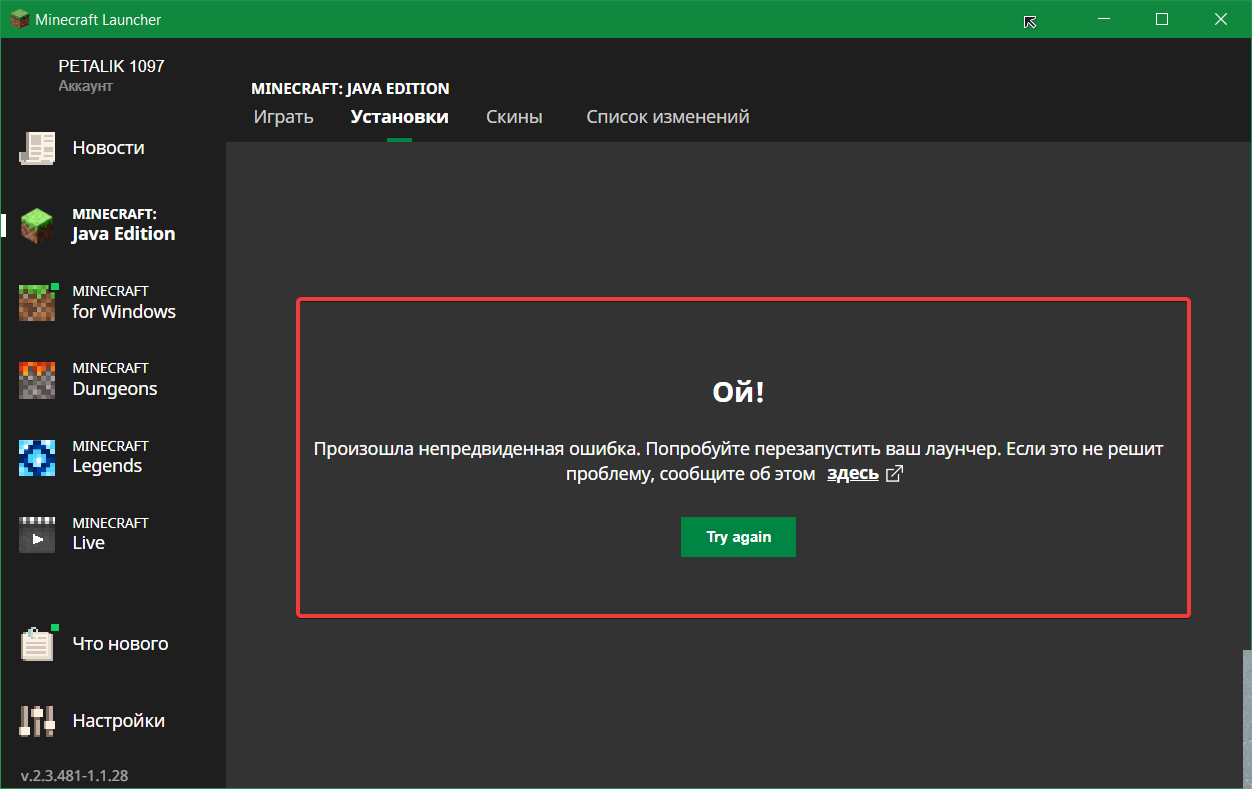
Task: Minimize the Minecraft Launcher window
Action: click(x=1103, y=19)
